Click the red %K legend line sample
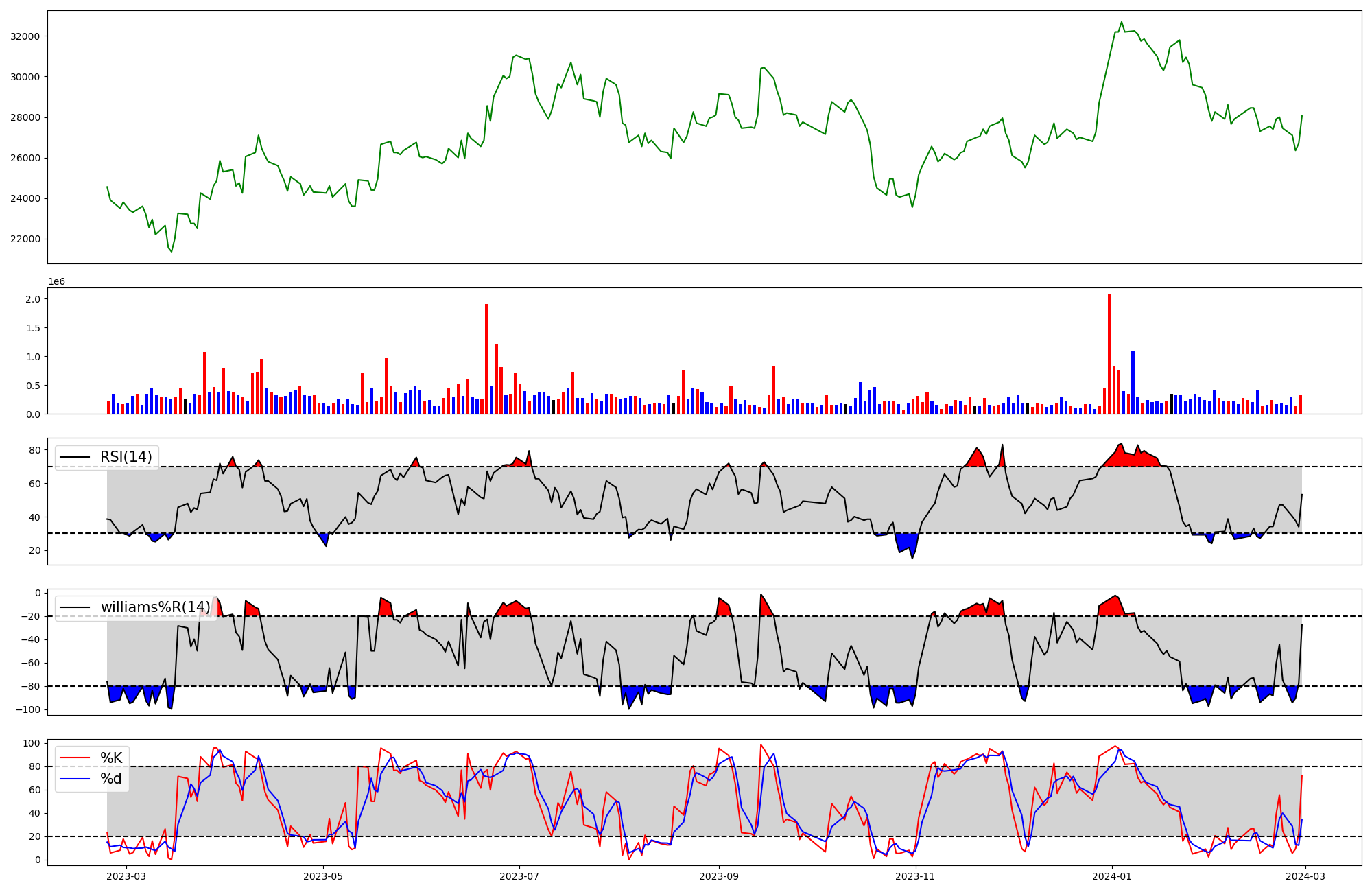1372x892 pixels. (75, 758)
